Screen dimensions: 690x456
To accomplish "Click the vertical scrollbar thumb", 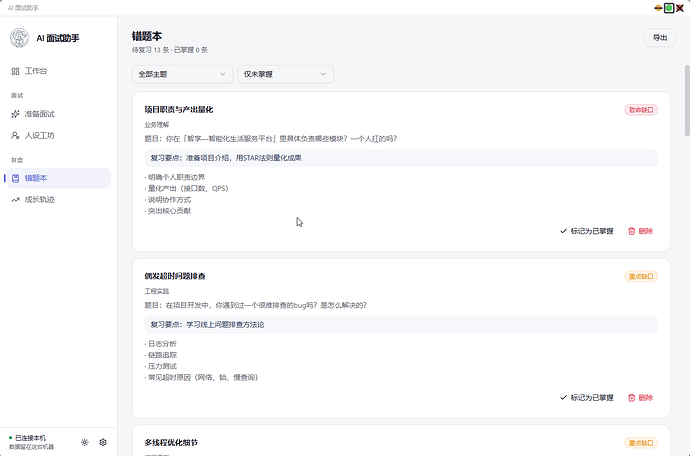I will point(687,100).
